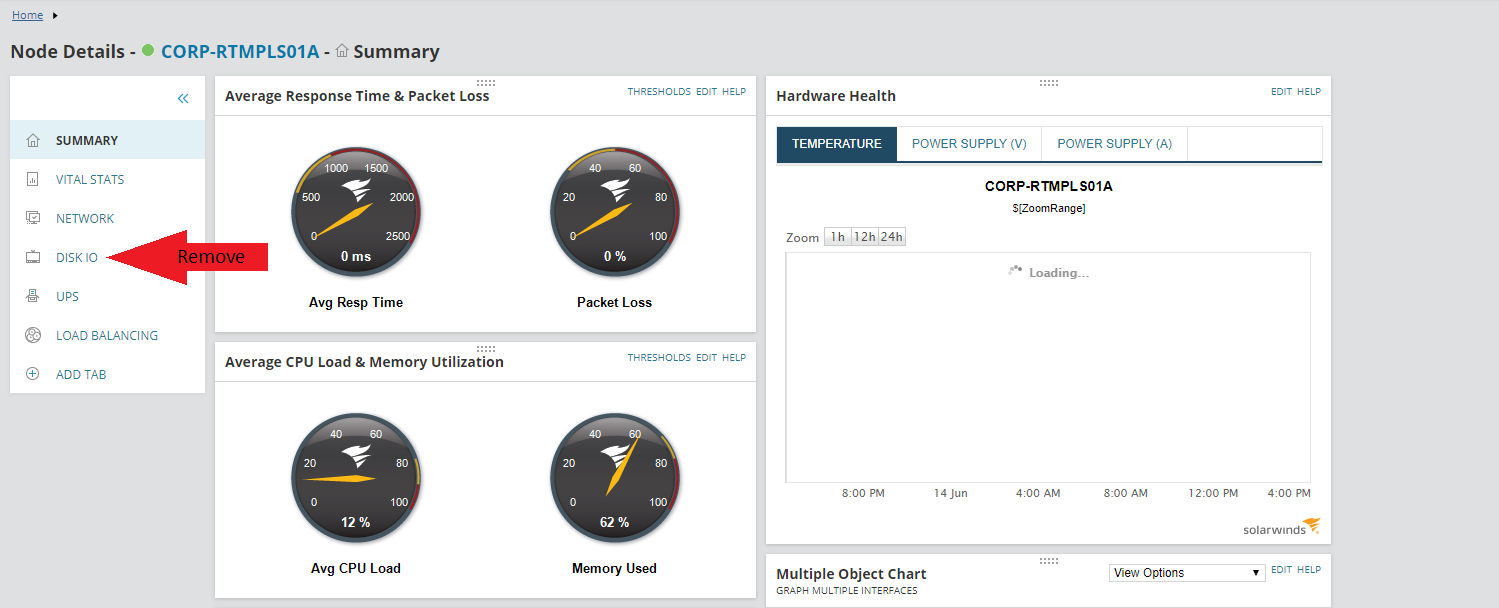Viewport: 1499px width, 608px height.
Task: Click the Network monitor icon
Action: point(33,218)
